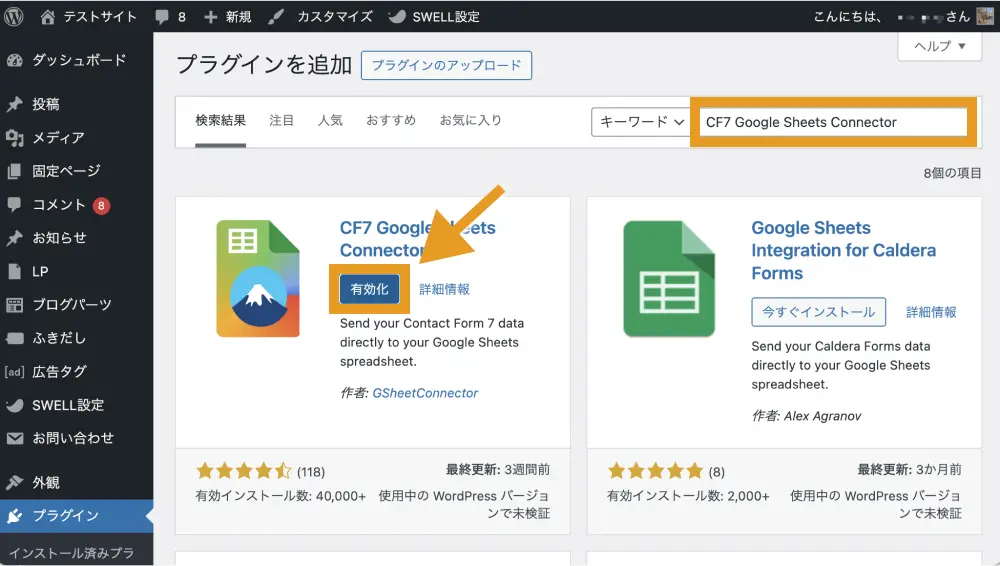Switch to the おすすめ tab
The width and height of the screenshot is (1000, 566).
coord(390,120)
